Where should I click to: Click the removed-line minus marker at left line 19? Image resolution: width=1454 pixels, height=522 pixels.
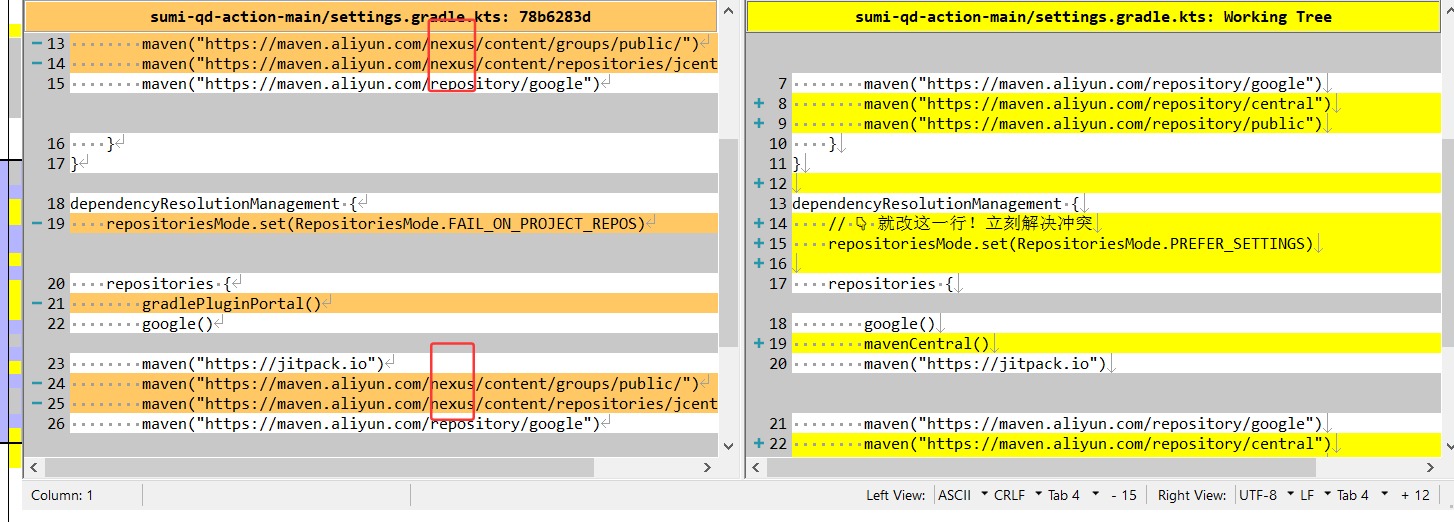coord(37,224)
